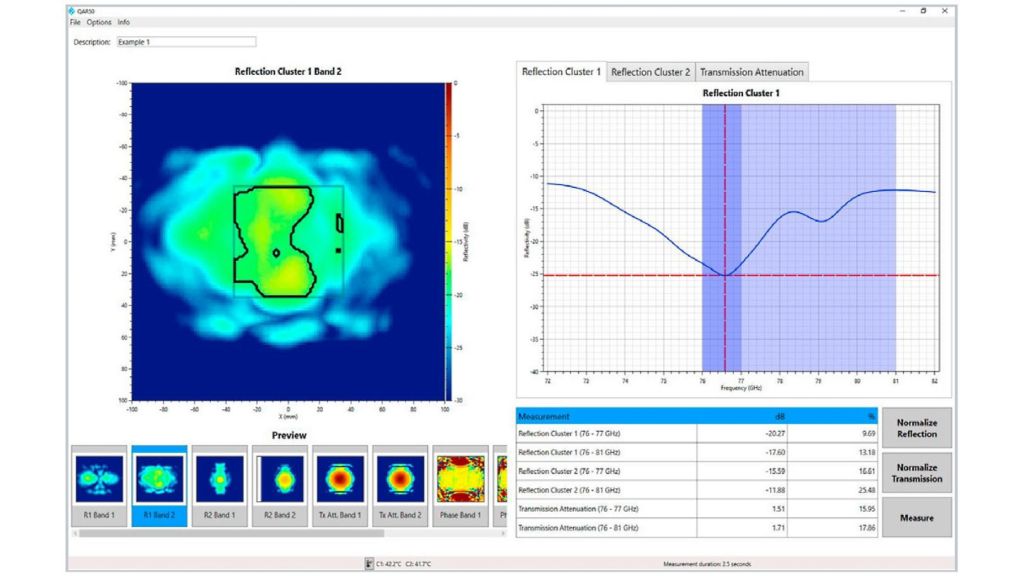Click the QAR50 app icon in title bar

click(x=73, y=11)
